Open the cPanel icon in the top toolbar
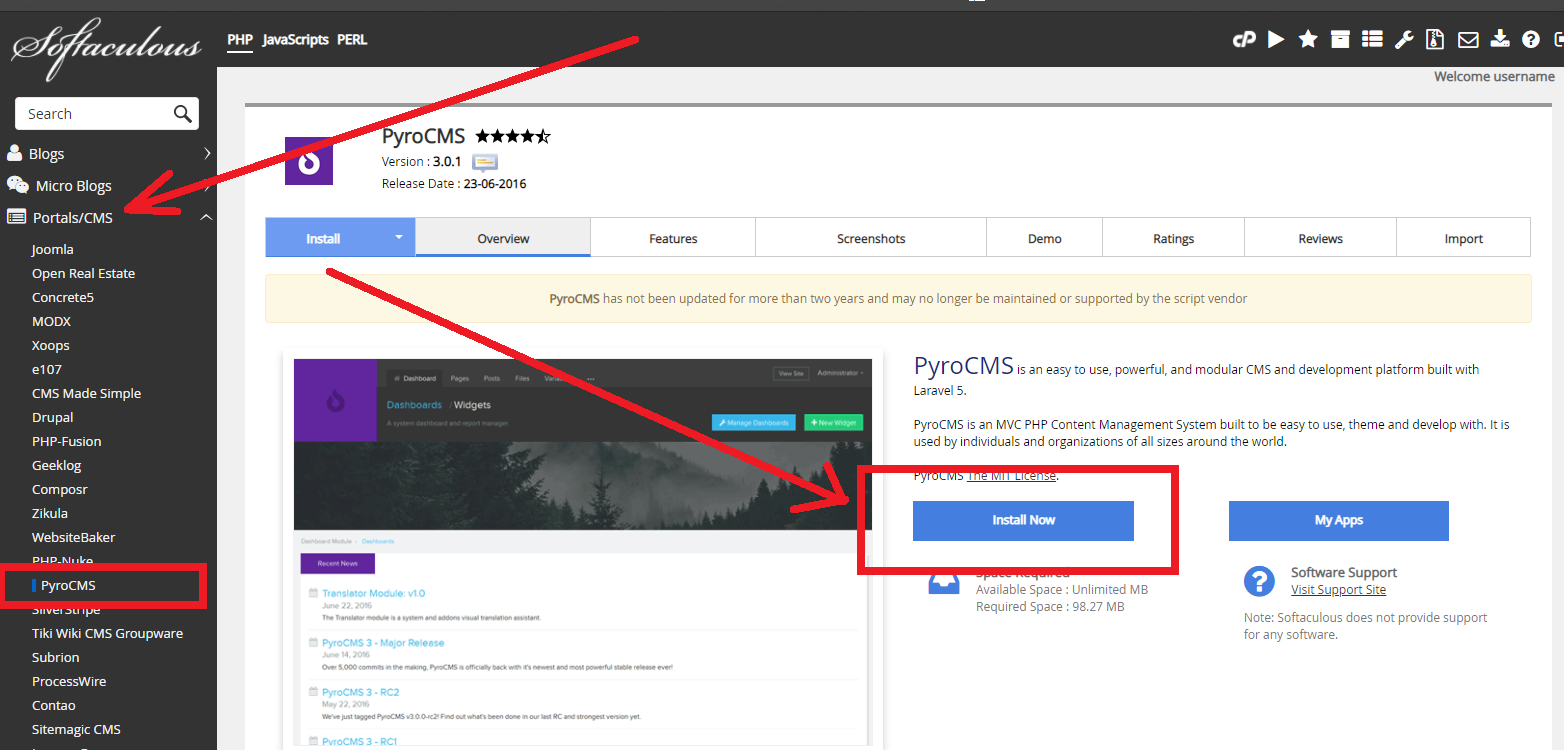The height and width of the screenshot is (750, 1564). pos(1244,39)
